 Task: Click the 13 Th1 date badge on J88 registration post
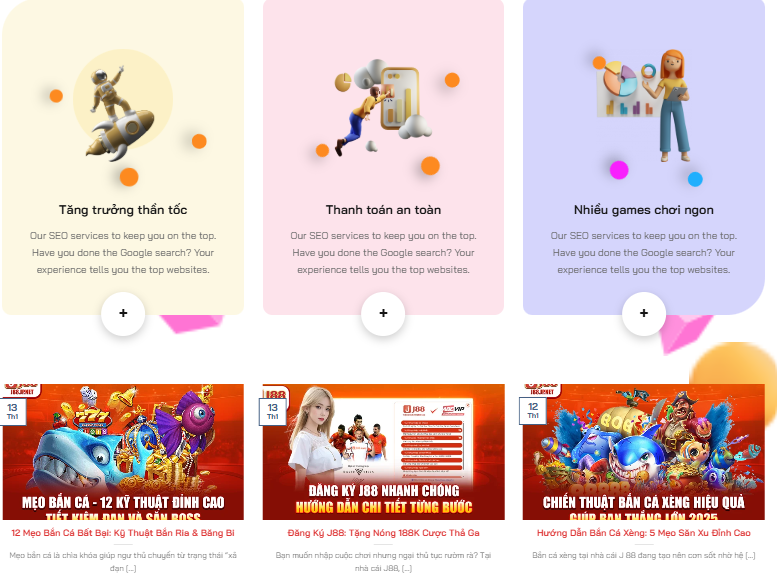click(273, 411)
